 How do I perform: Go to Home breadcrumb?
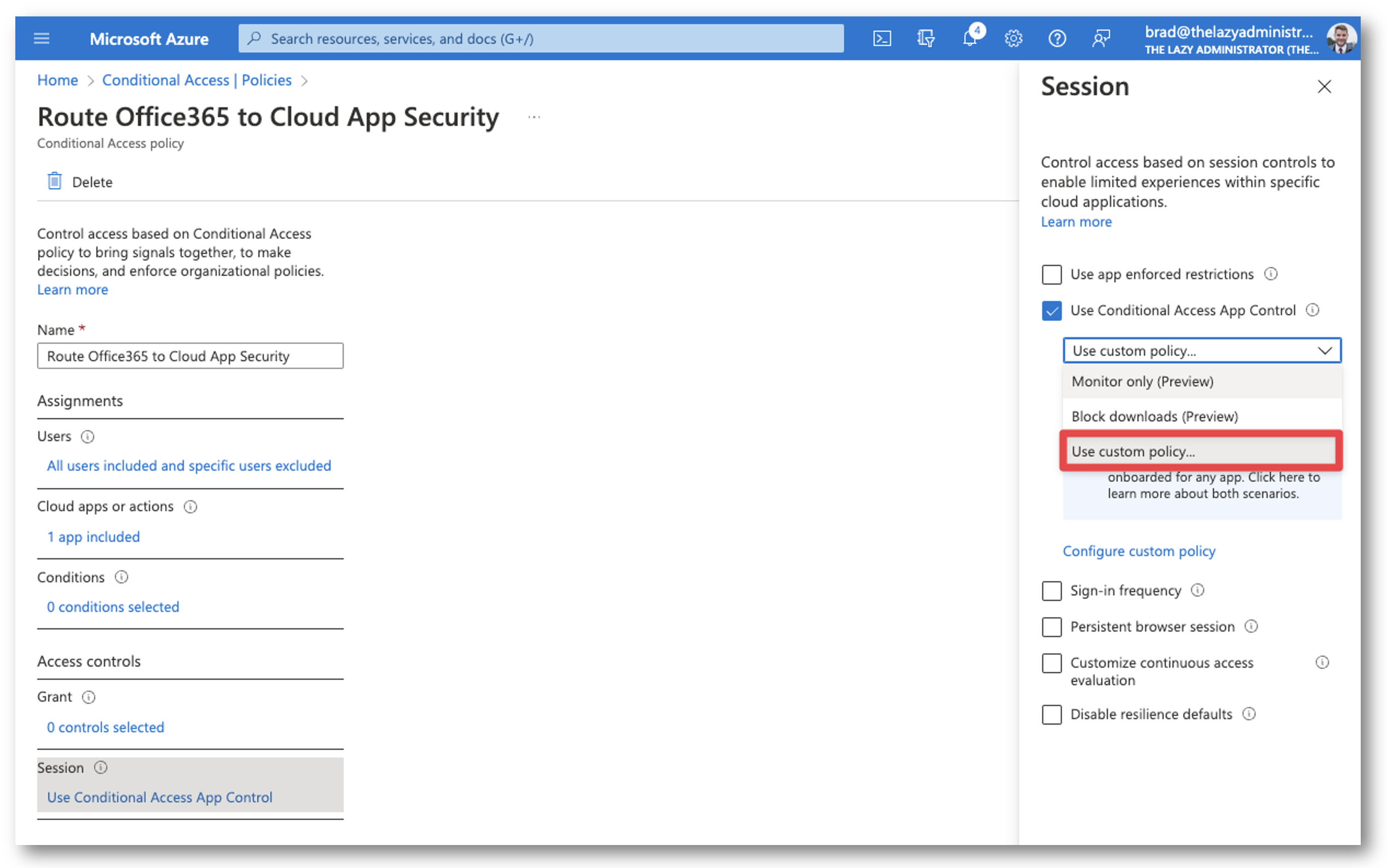click(x=57, y=80)
